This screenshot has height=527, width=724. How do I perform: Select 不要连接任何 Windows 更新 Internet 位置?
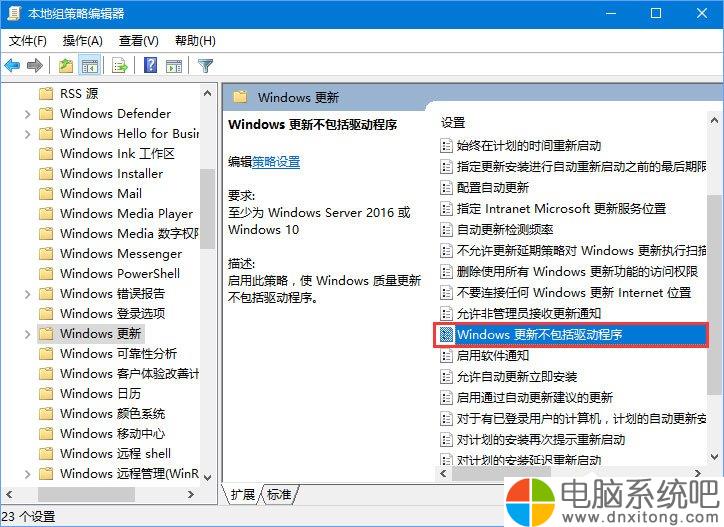point(573,293)
